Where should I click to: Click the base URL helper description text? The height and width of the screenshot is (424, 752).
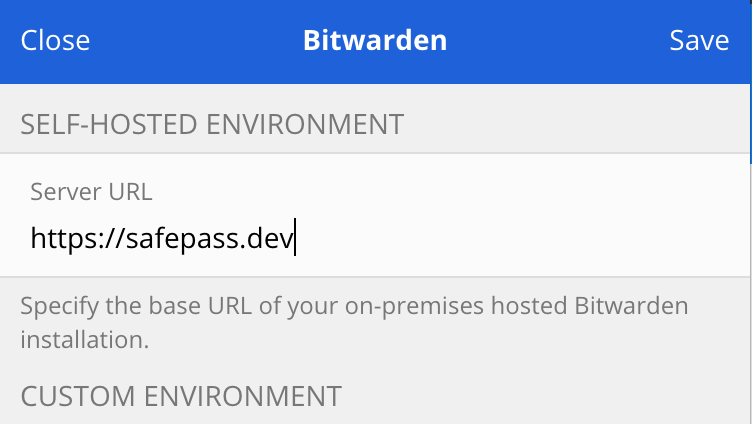coord(354,322)
